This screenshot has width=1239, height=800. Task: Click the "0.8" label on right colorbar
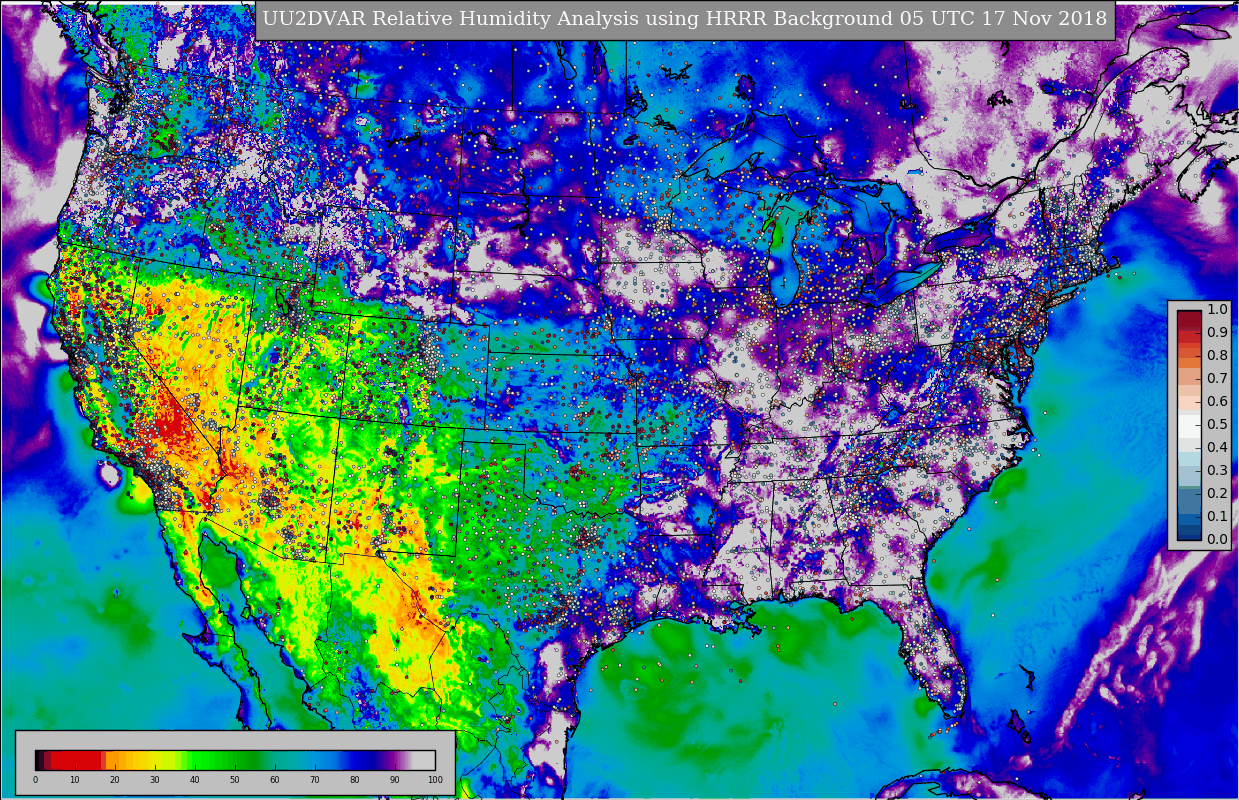click(1217, 355)
